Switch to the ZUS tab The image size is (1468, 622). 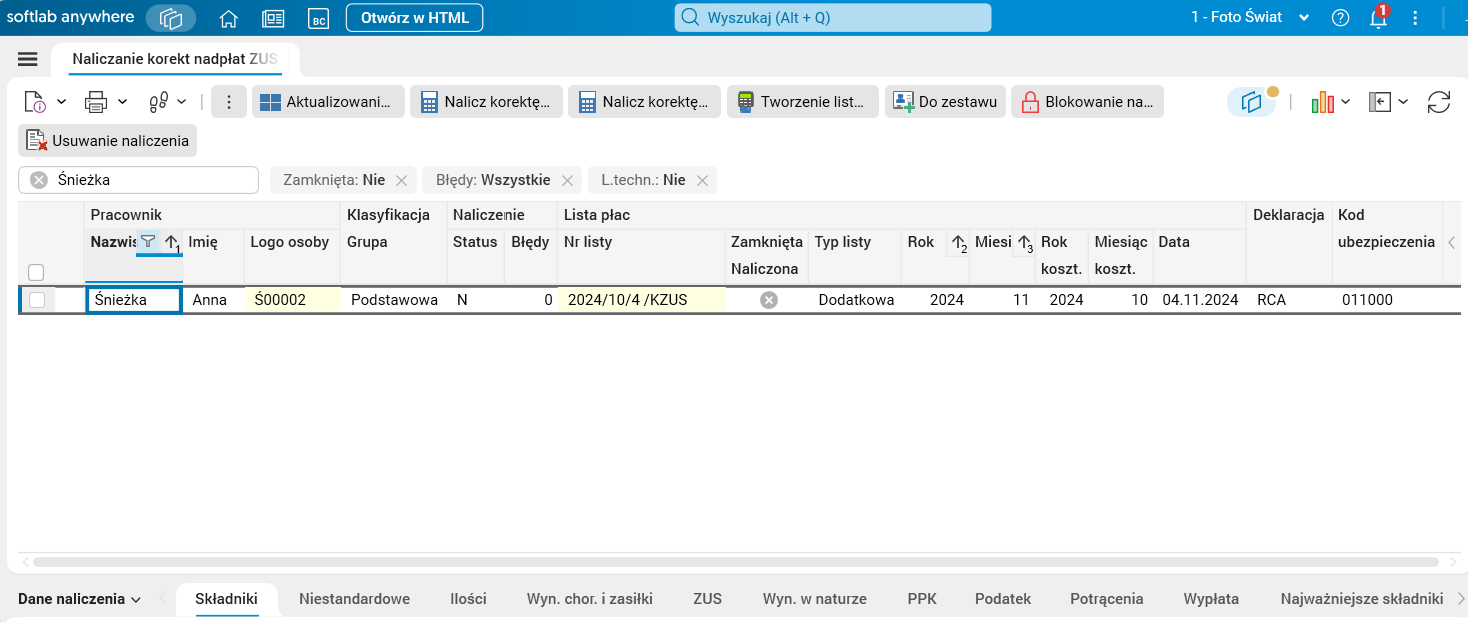(x=708, y=599)
